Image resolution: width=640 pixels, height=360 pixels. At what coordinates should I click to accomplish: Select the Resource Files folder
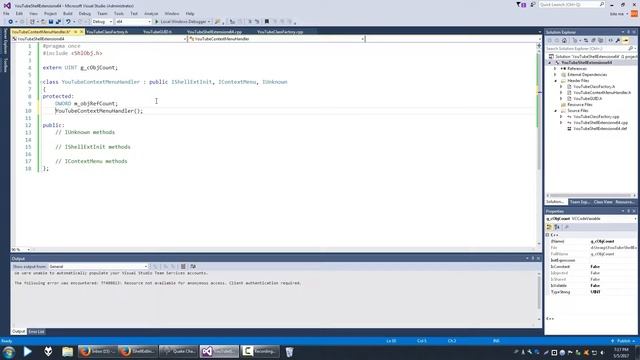pos(580,104)
